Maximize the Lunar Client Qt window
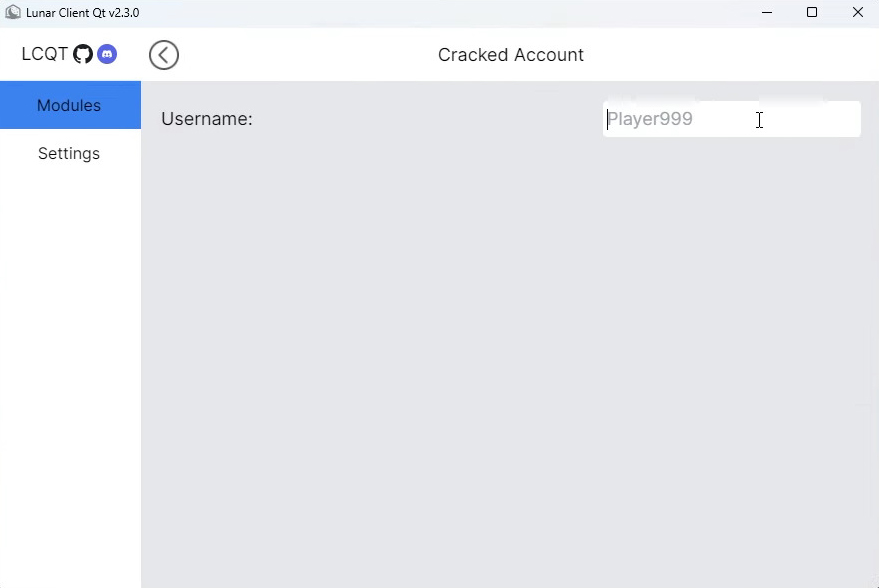The width and height of the screenshot is (879, 588). 812,12
